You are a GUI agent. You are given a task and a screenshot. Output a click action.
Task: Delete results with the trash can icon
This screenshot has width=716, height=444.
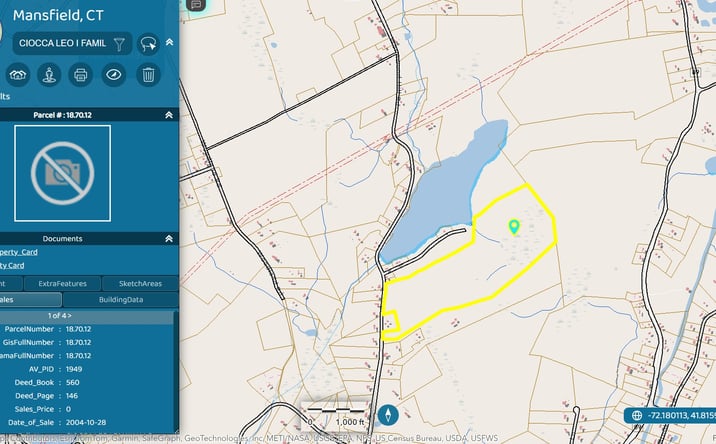[x=148, y=74]
